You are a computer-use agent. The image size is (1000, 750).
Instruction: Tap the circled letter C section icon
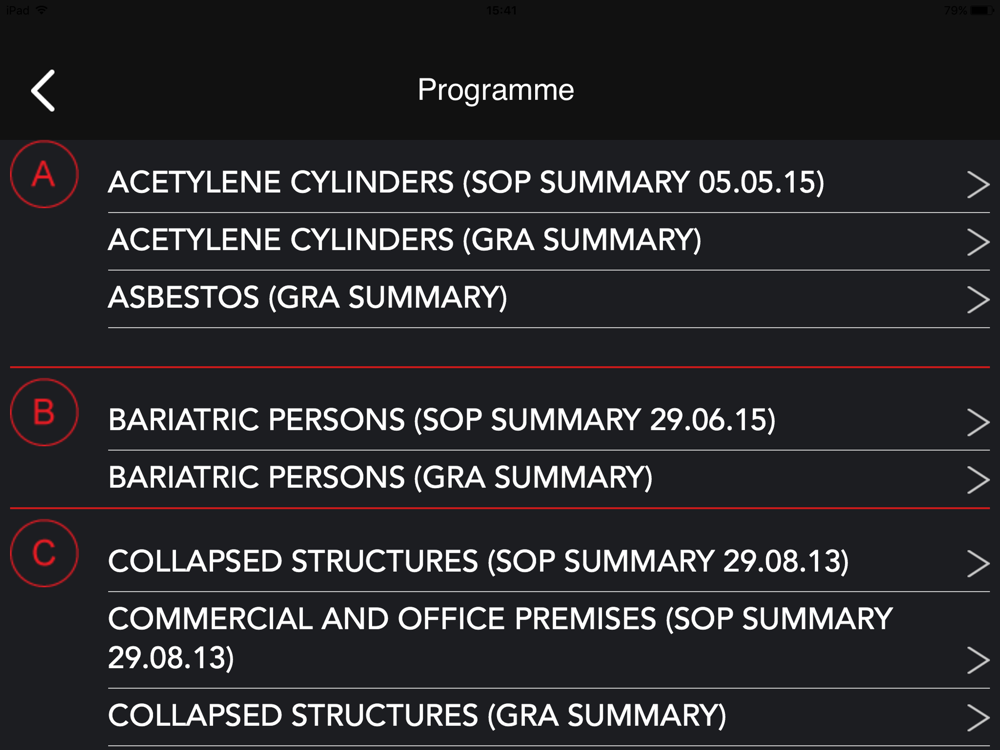click(44, 553)
